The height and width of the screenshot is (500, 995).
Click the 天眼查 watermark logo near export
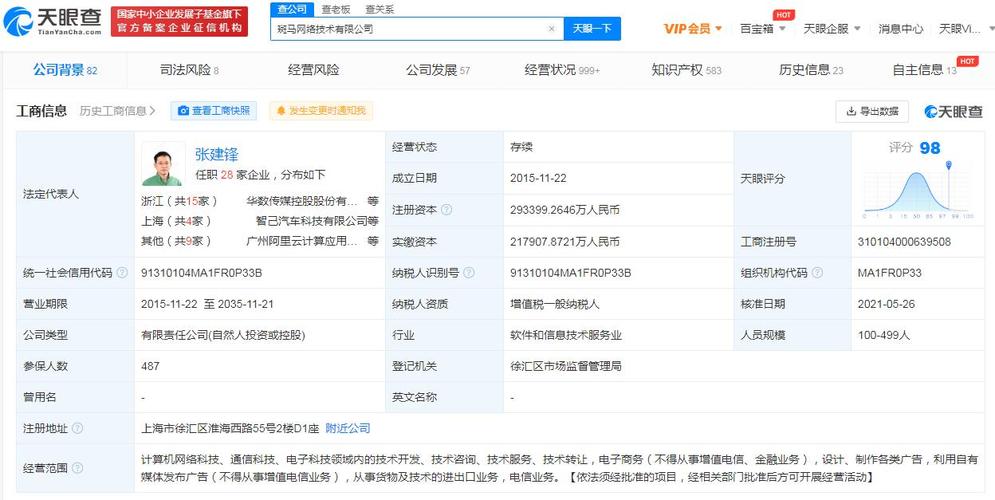(x=954, y=112)
